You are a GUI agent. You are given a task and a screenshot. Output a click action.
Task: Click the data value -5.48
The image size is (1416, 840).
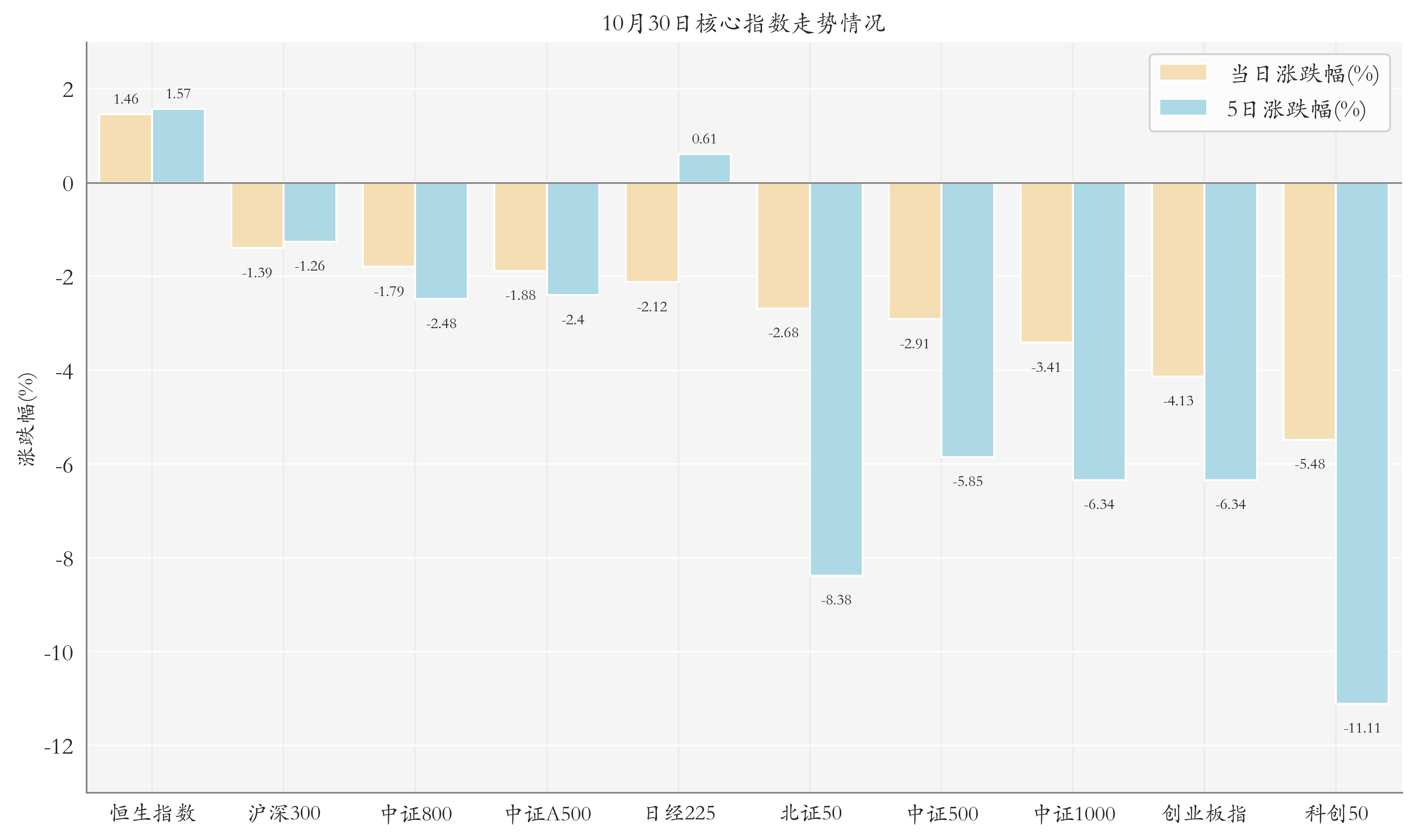pyautogui.click(x=1309, y=465)
